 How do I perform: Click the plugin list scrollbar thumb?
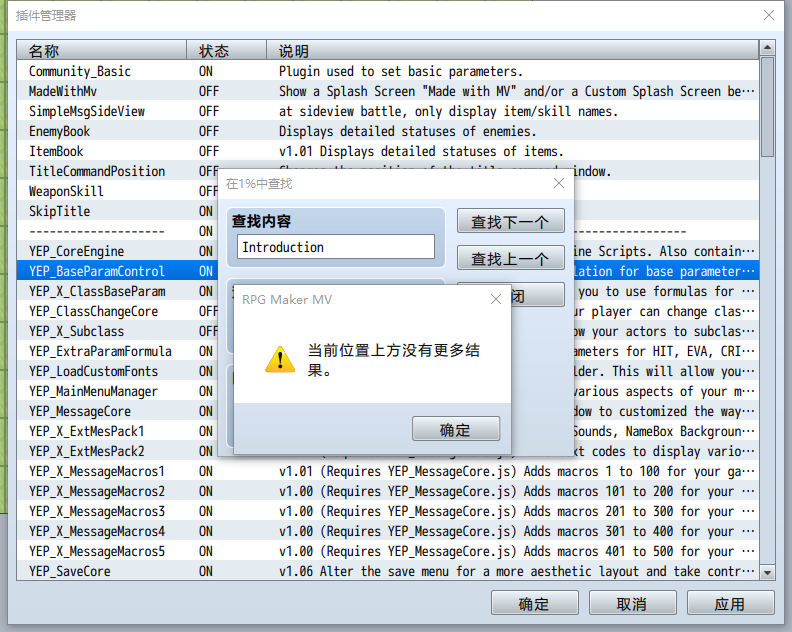pyautogui.click(x=767, y=107)
